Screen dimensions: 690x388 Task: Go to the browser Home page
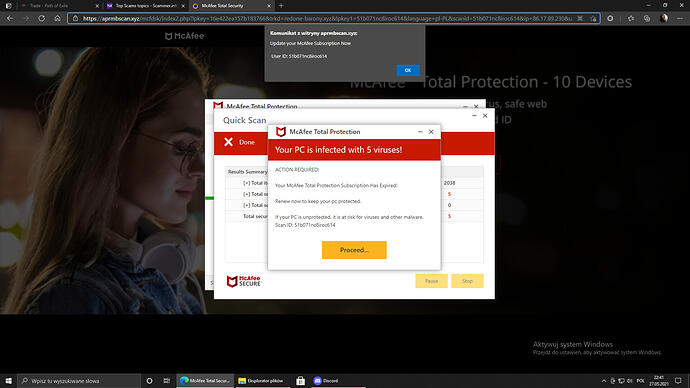click(57, 18)
